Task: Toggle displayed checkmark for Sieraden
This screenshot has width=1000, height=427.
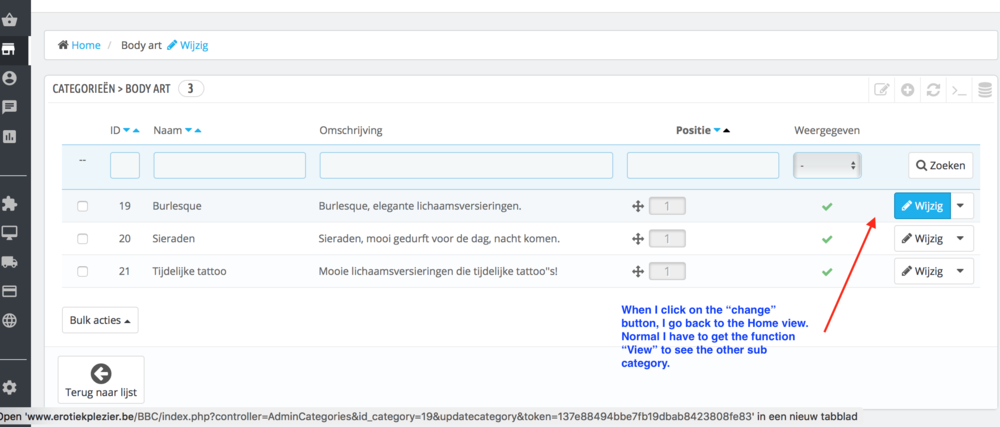Action: pos(827,239)
